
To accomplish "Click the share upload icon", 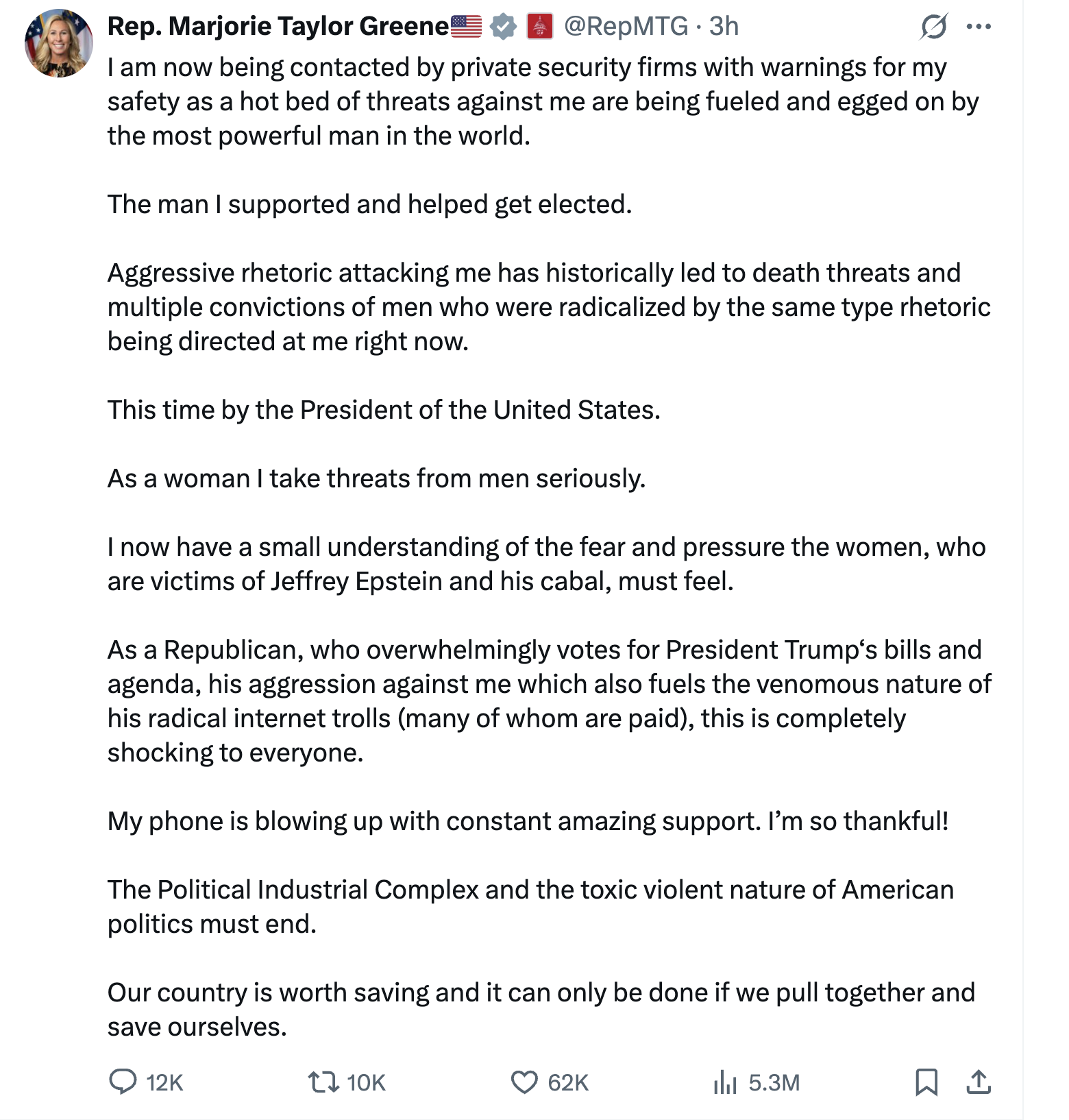I will point(979,1082).
